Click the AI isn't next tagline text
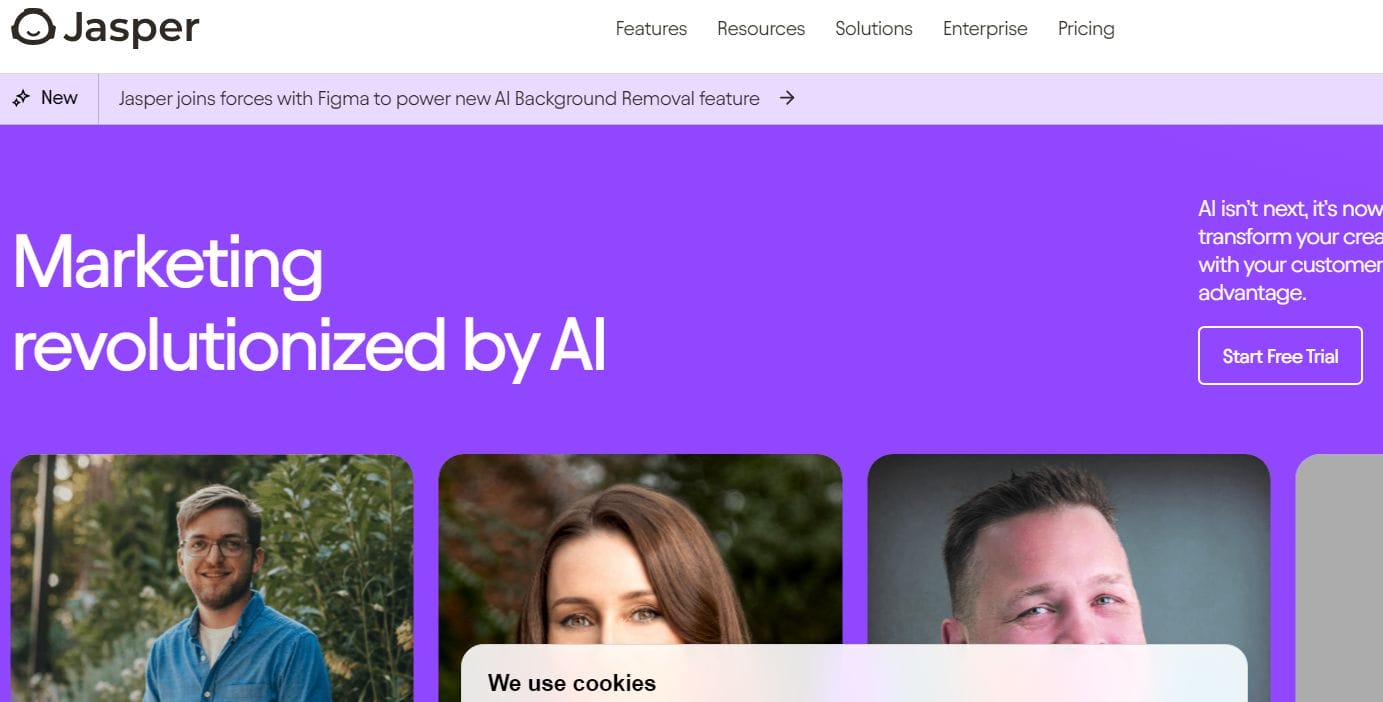1383x702 pixels. (1290, 251)
